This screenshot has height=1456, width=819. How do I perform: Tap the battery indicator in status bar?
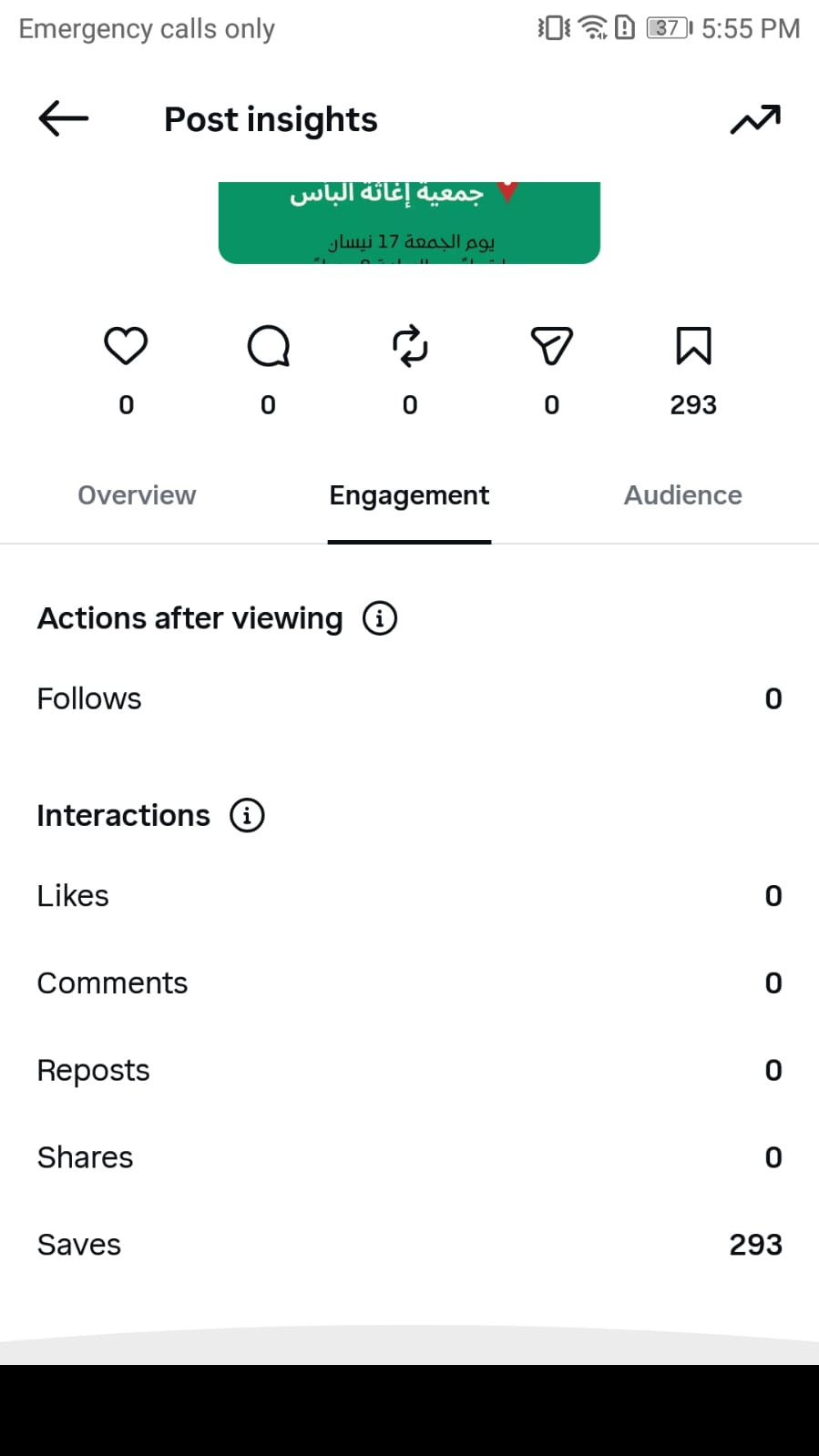point(670,28)
